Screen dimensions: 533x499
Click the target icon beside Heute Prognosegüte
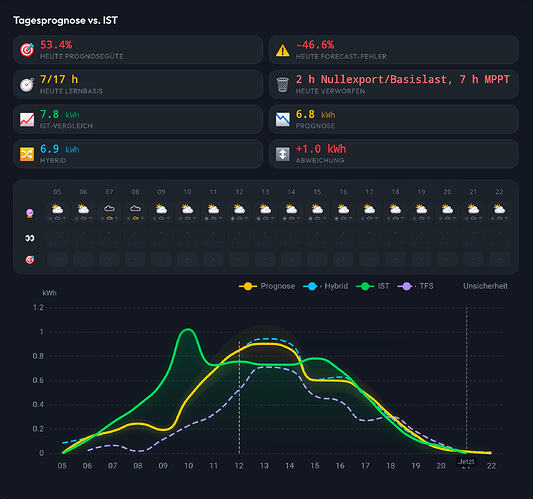[x=27, y=50]
